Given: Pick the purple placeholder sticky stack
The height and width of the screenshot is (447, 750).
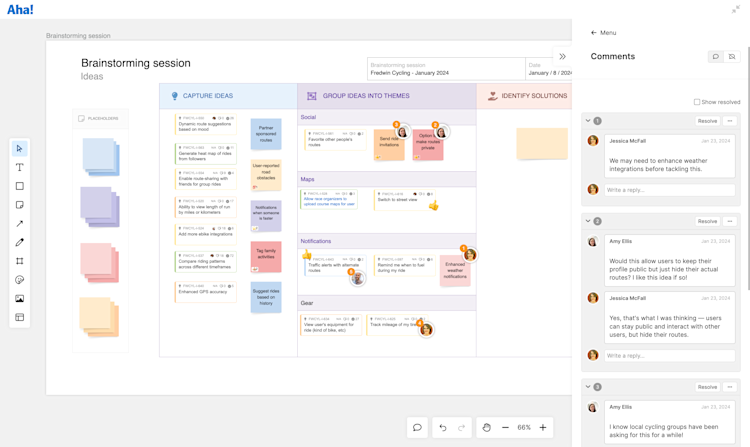Looking at the screenshot, I should (100, 207).
